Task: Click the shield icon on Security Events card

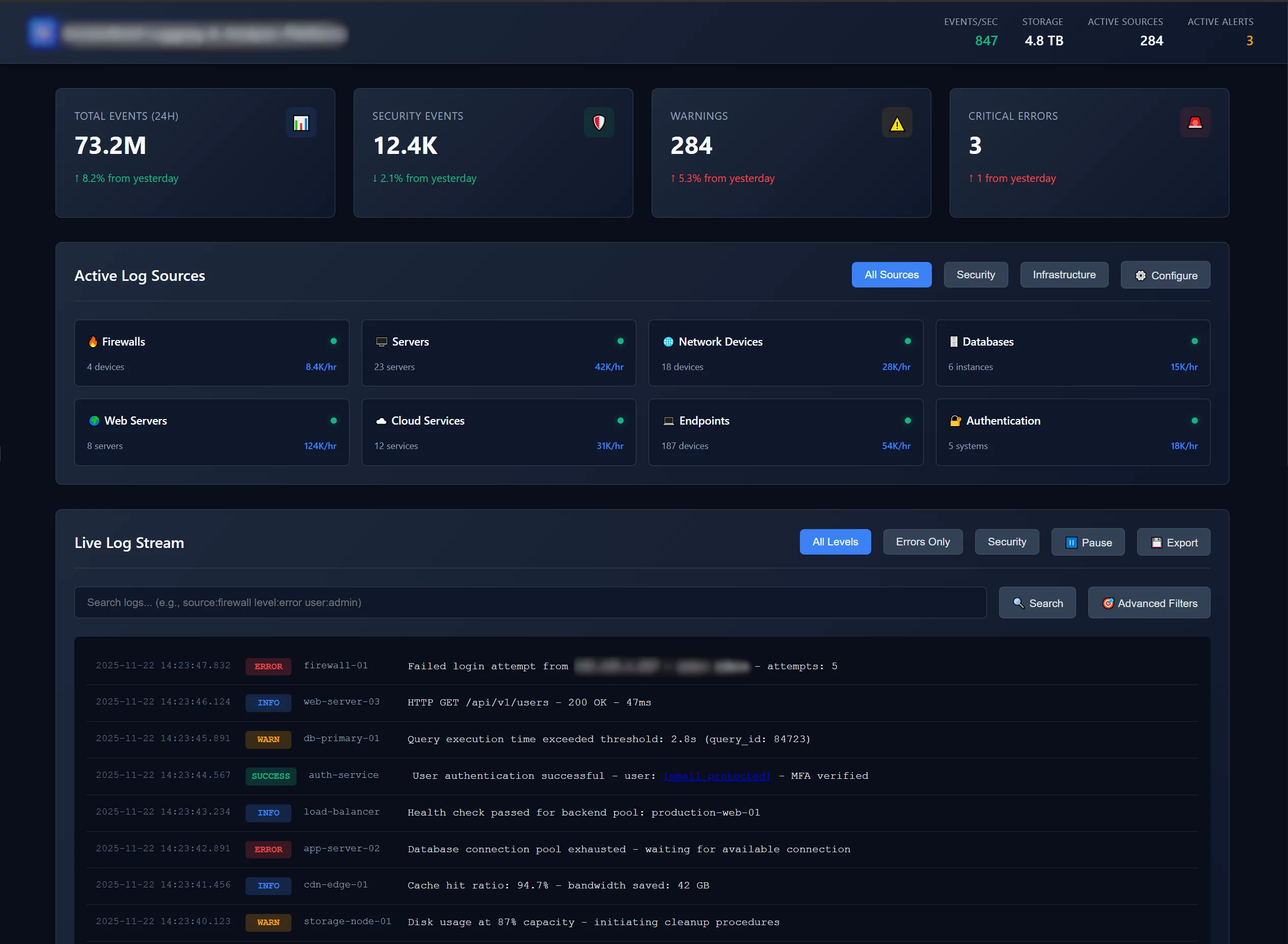Action: (x=599, y=122)
